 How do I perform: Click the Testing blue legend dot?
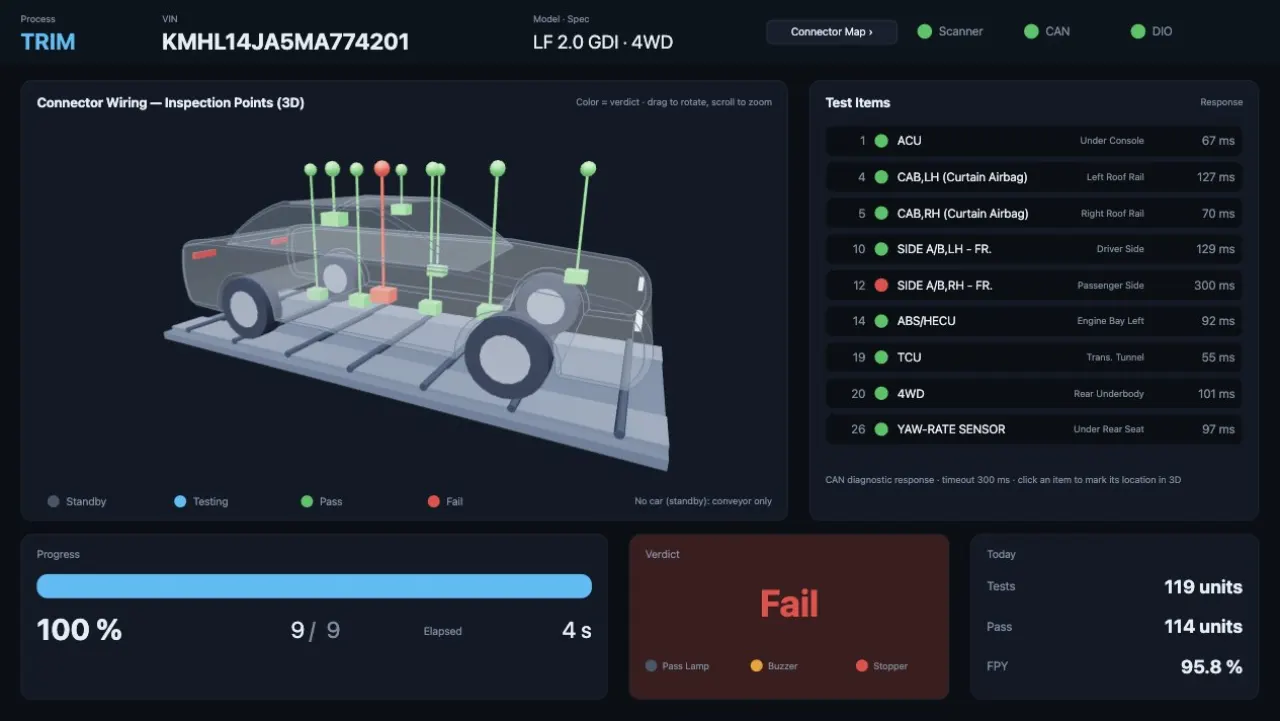(180, 501)
